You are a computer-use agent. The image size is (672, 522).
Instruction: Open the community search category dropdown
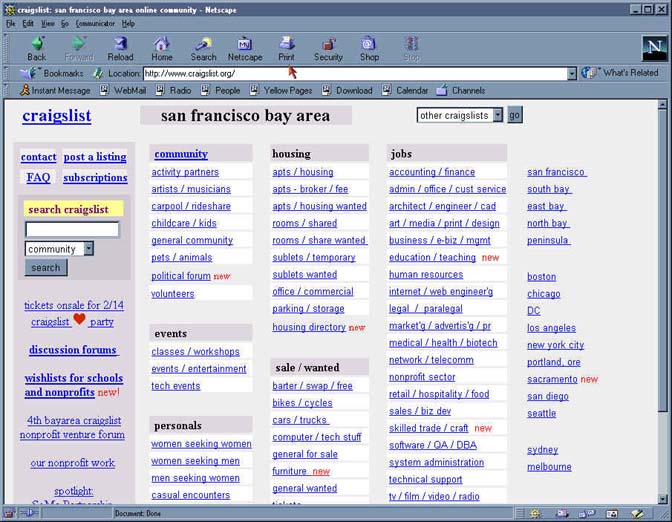(x=60, y=249)
